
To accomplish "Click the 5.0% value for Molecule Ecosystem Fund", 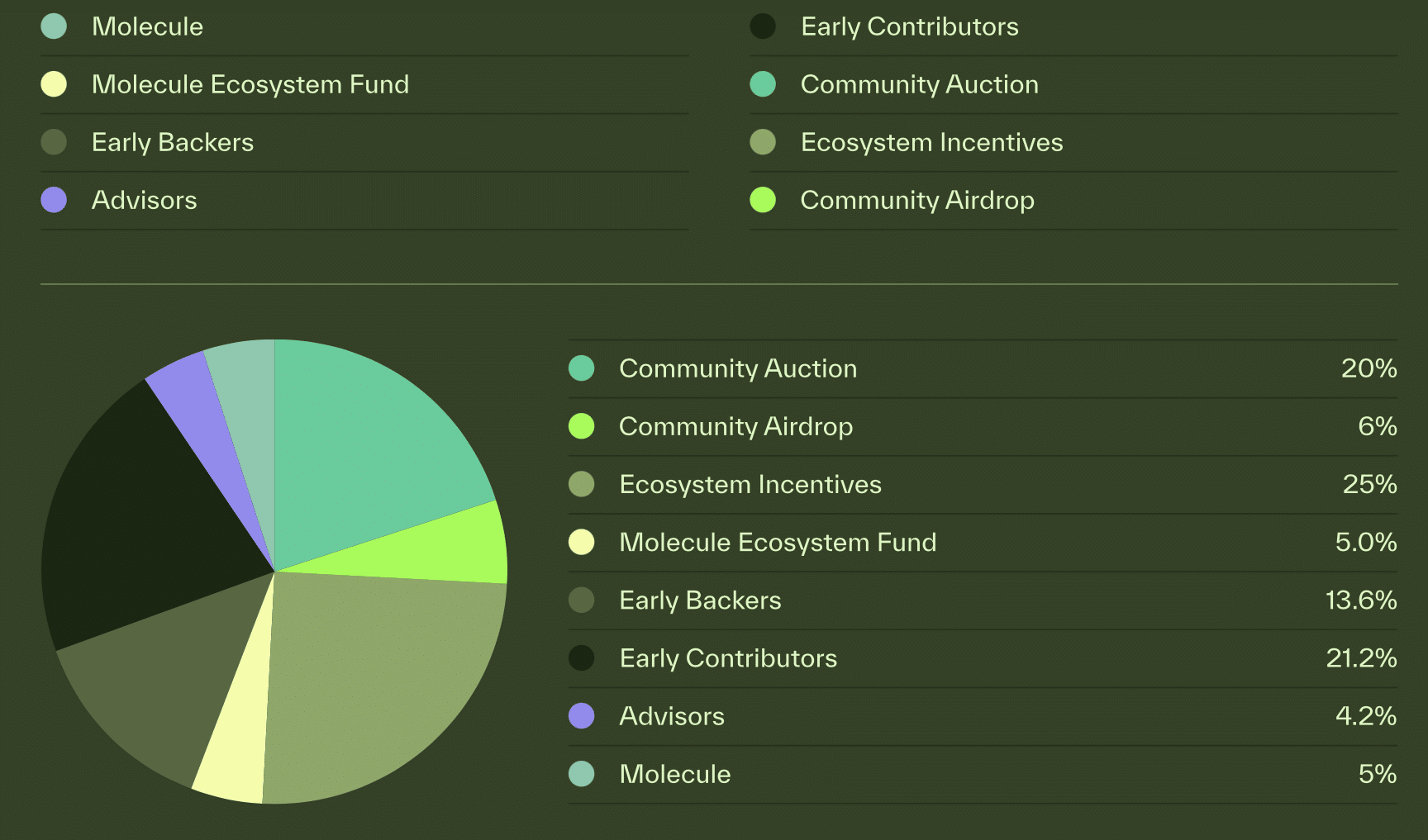I will (x=1366, y=542).
